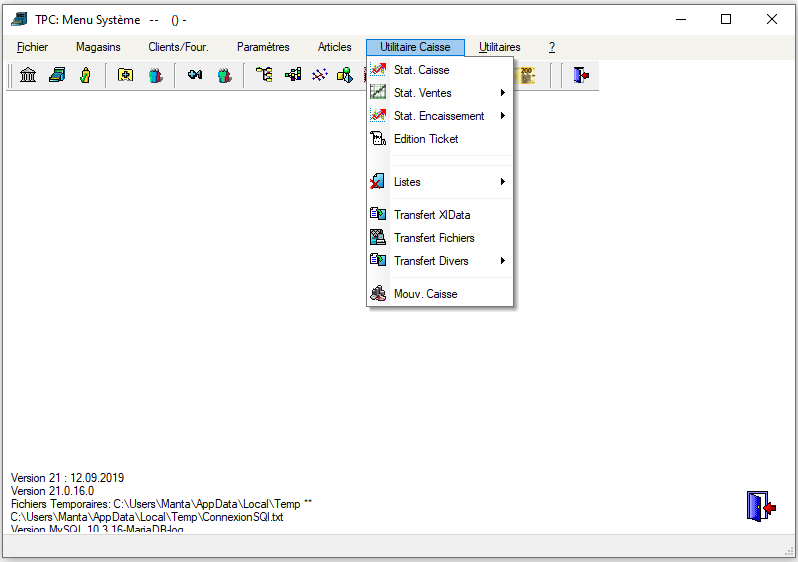This screenshot has height=562, width=798.
Task: Click the crossed dotted lines toolbar icon
Action: pos(320,75)
